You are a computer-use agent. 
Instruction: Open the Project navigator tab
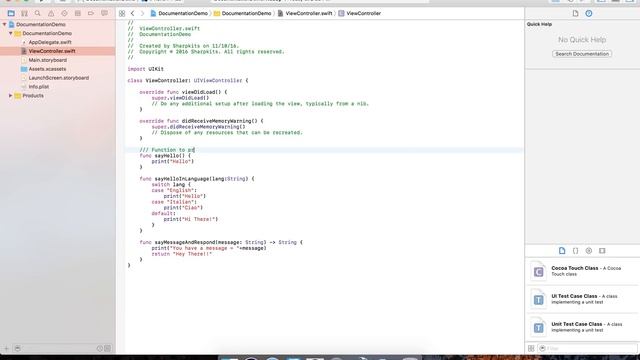pyautogui.click(x=11, y=13)
